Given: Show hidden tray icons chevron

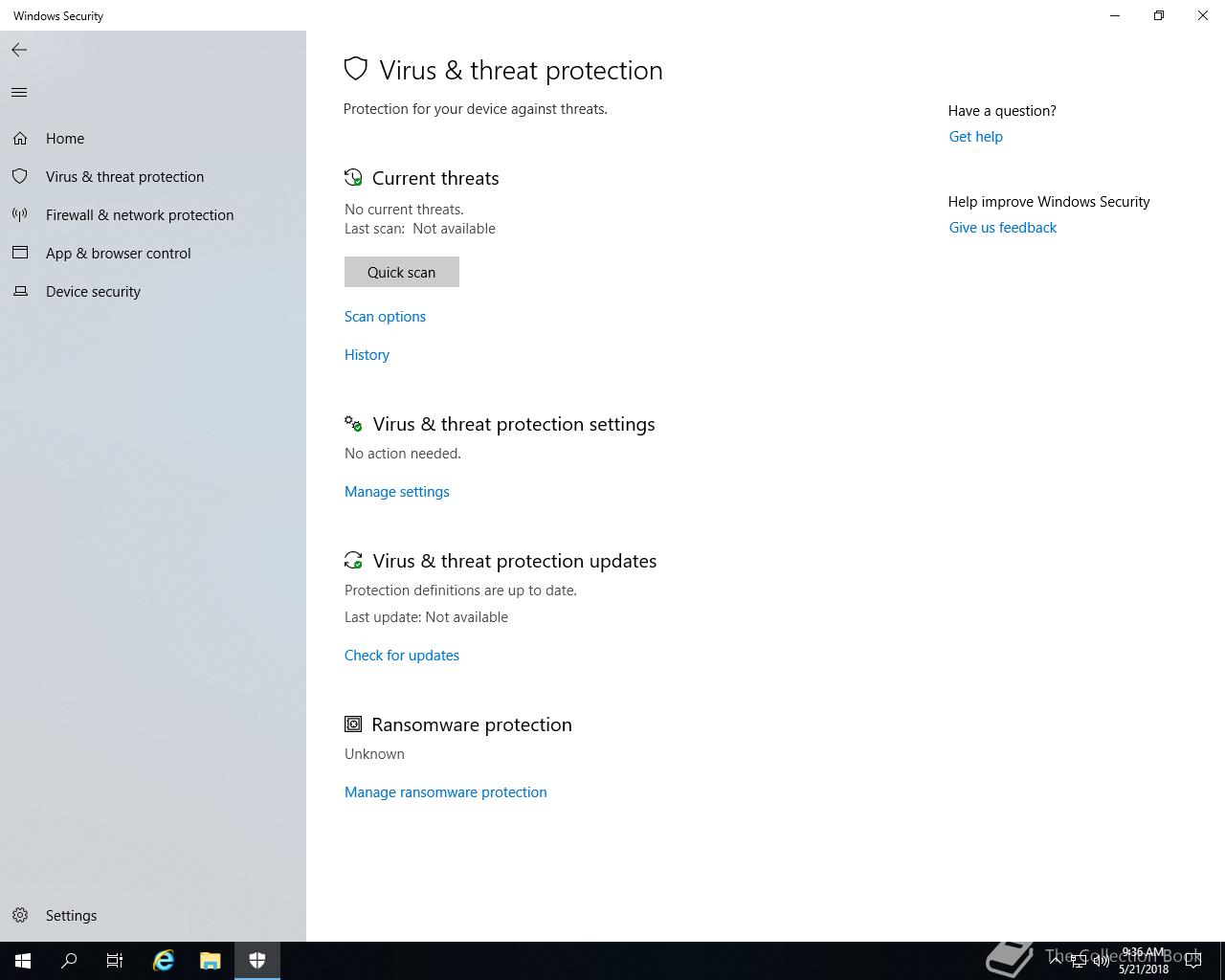Looking at the screenshot, I should point(1055,961).
